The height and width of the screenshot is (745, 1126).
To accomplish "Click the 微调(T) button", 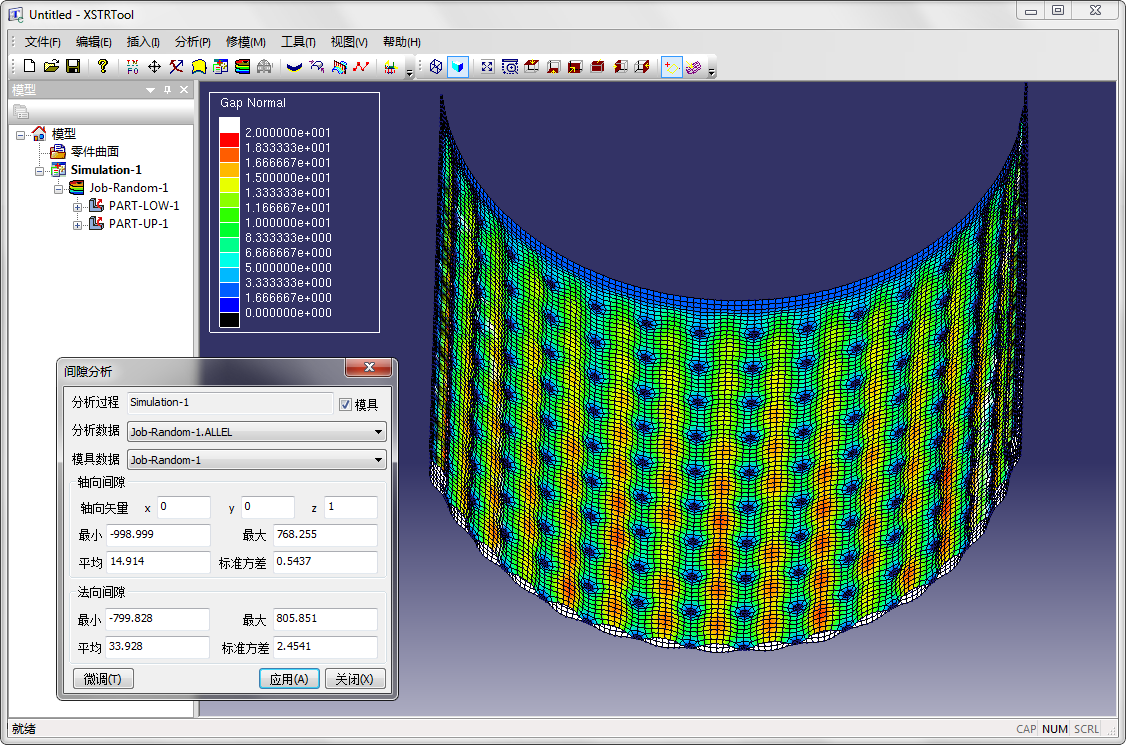I will [x=103, y=679].
